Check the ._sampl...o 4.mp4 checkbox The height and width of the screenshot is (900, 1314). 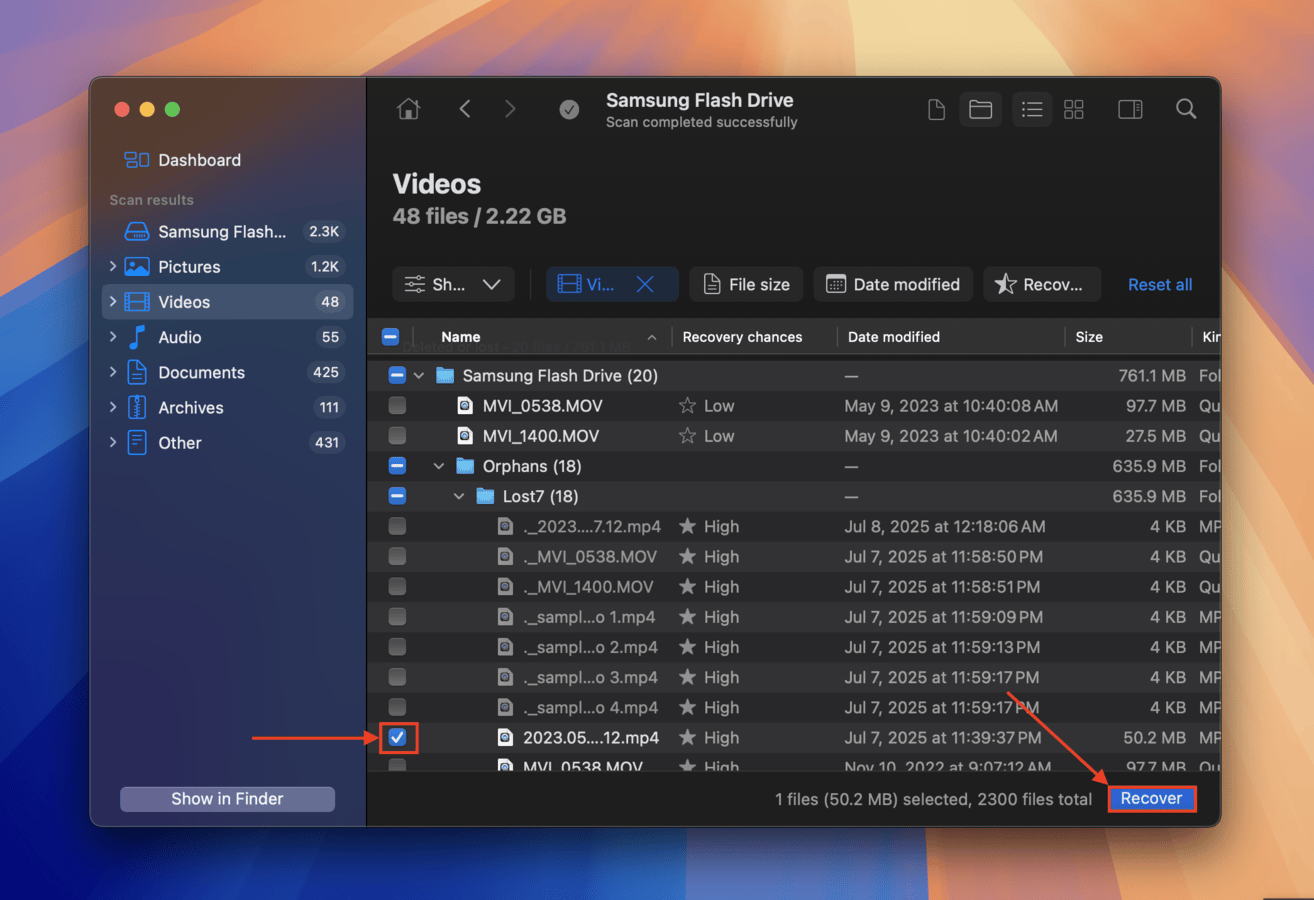point(397,707)
